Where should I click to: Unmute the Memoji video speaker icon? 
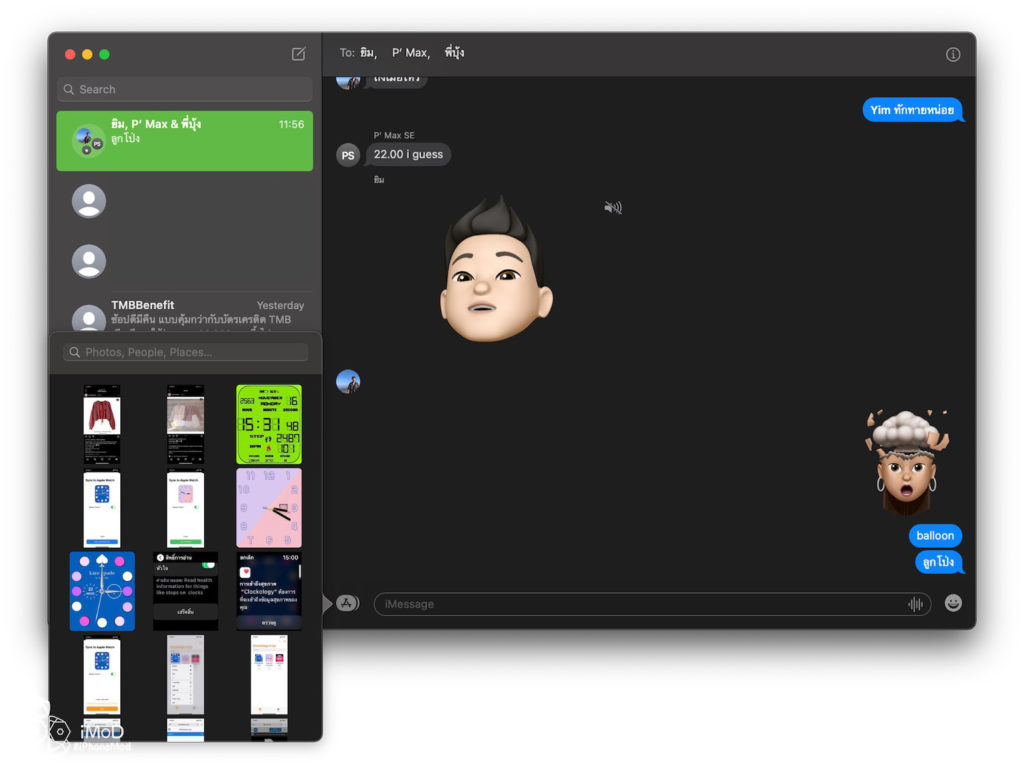[x=613, y=207]
